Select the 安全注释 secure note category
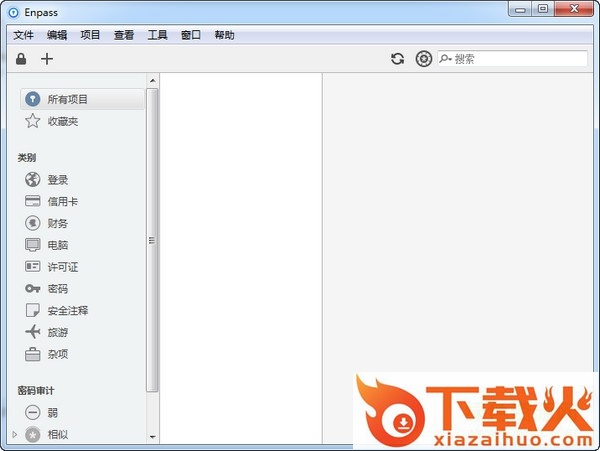This screenshot has width=600, height=451. (67, 311)
